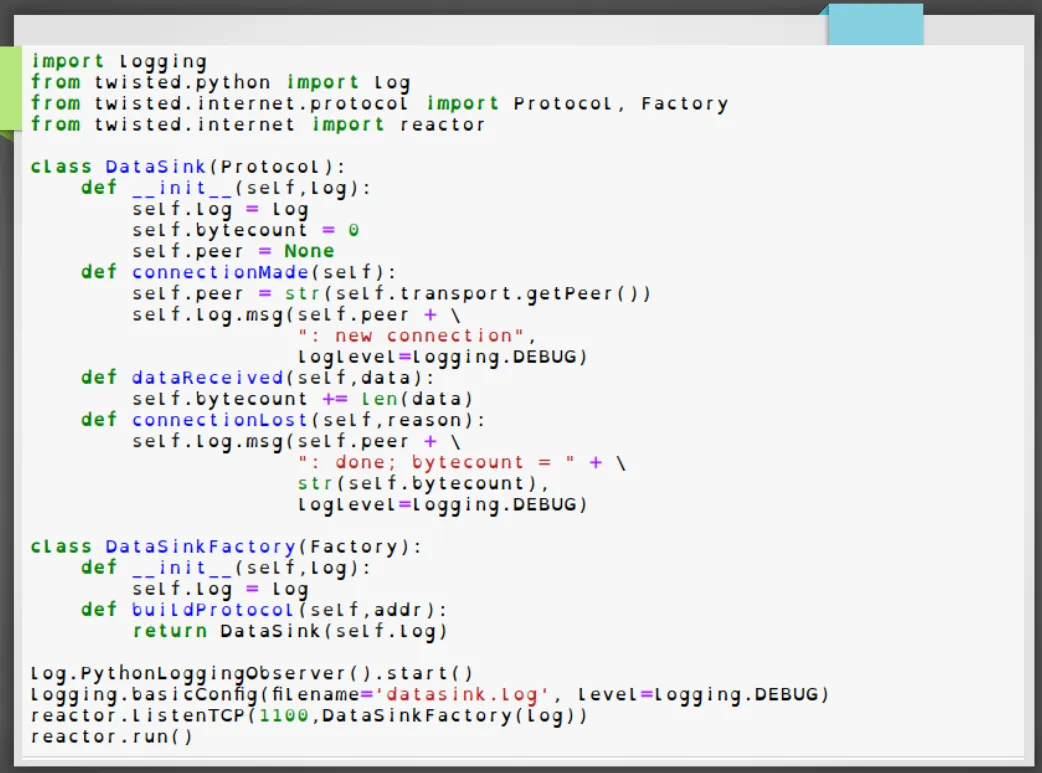Select the 'from twisted.python import log' line
This screenshot has width=1042, height=773.
[221, 82]
